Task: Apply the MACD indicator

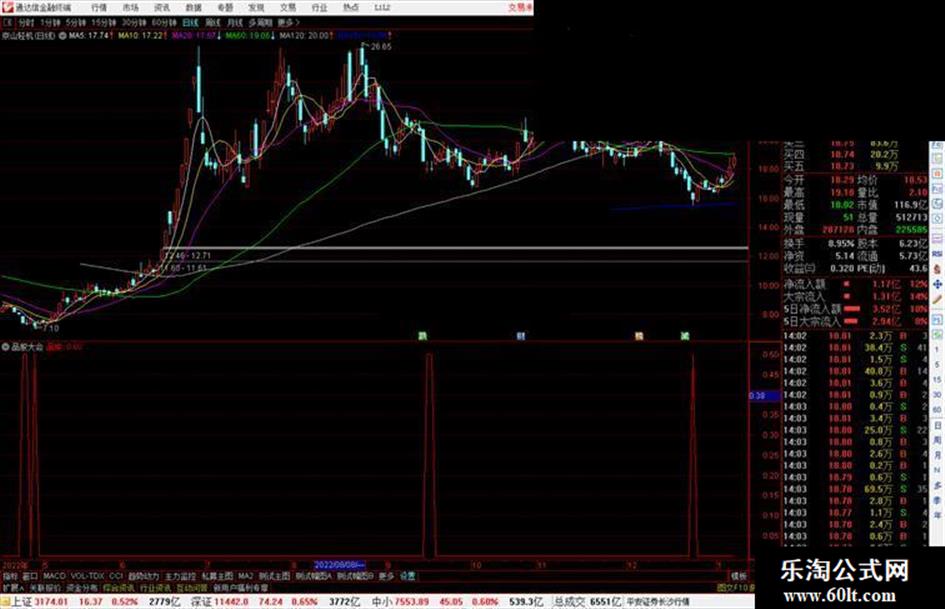Action: pos(54,576)
